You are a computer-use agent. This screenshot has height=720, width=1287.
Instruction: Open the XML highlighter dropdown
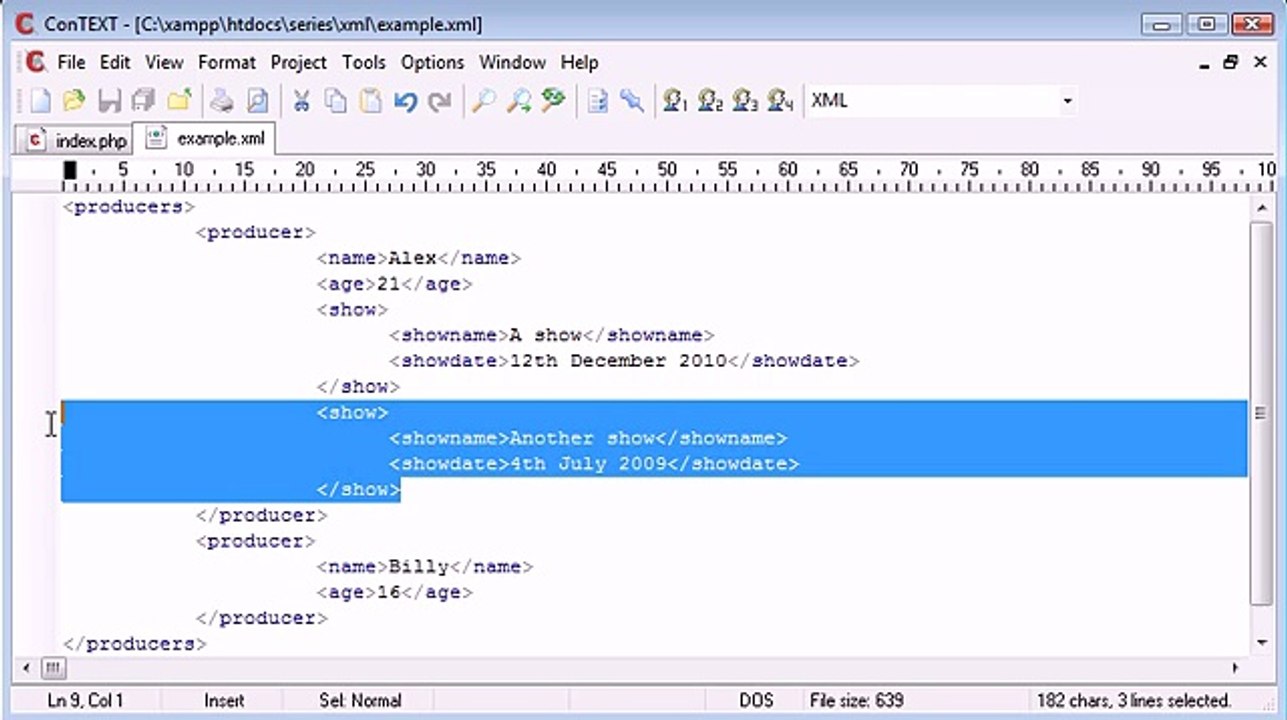click(1067, 101)
